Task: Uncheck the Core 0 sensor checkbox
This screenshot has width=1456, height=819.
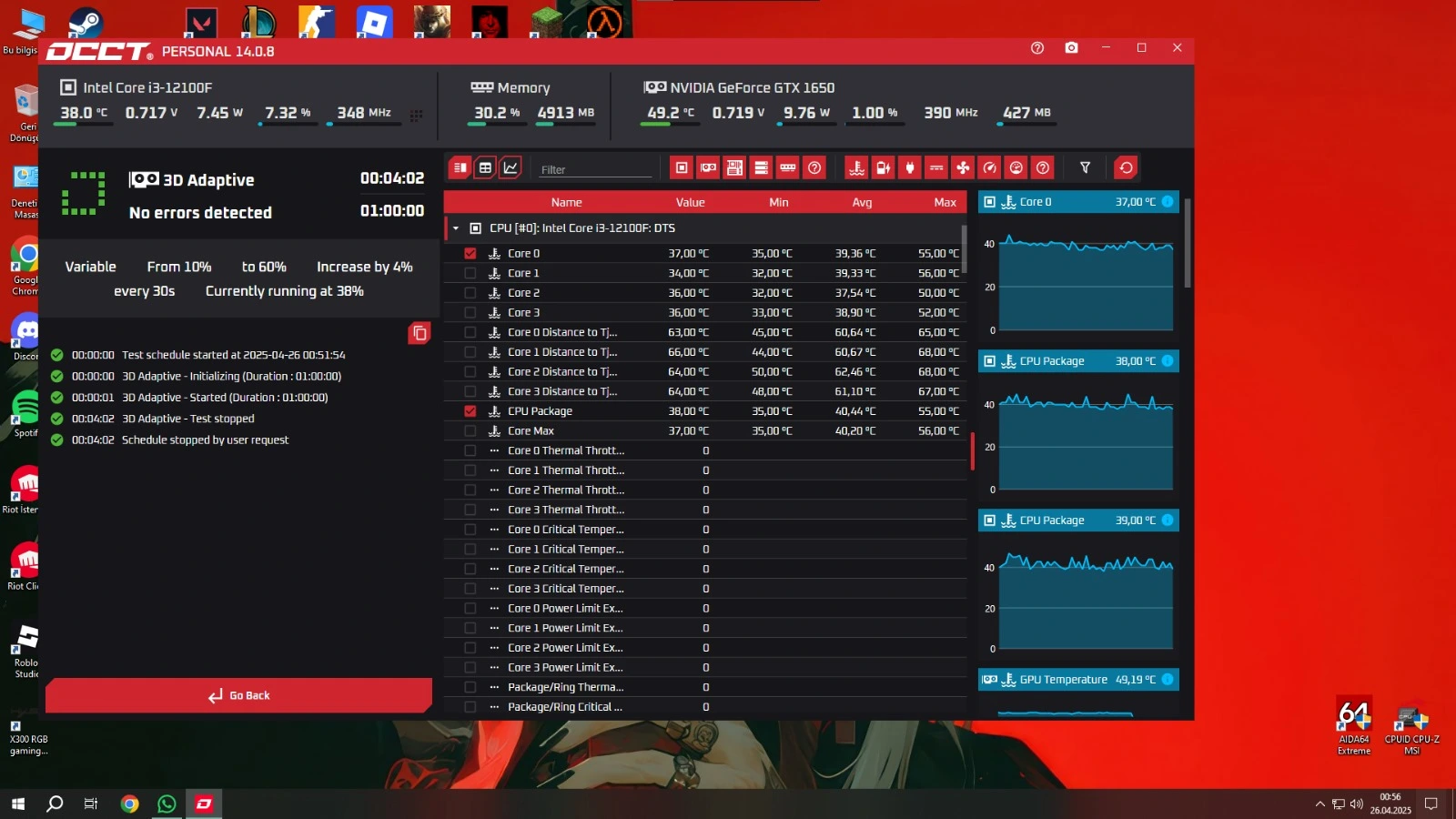Action: [470, 254]
